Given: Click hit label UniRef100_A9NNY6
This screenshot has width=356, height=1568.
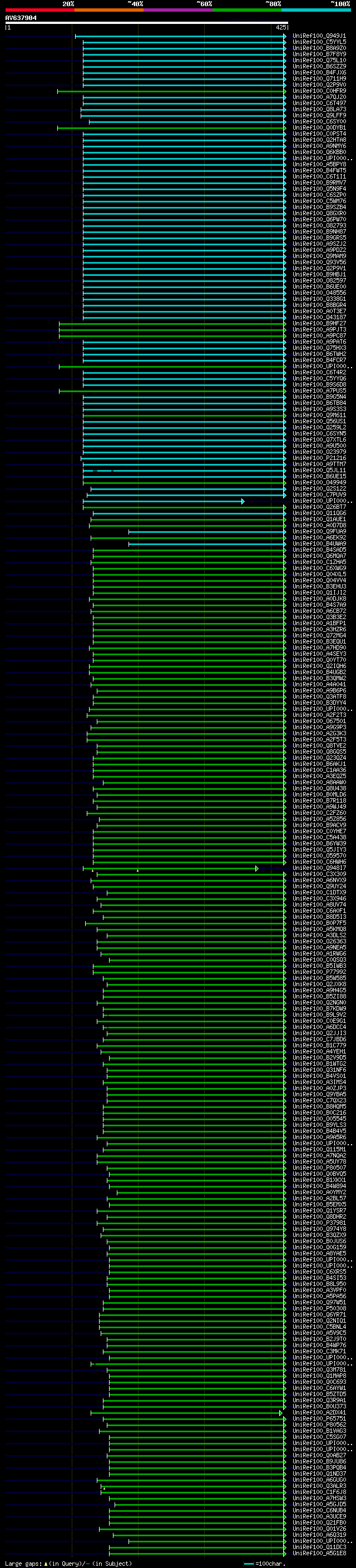Looking at the screenshot, I should [319, 146].
